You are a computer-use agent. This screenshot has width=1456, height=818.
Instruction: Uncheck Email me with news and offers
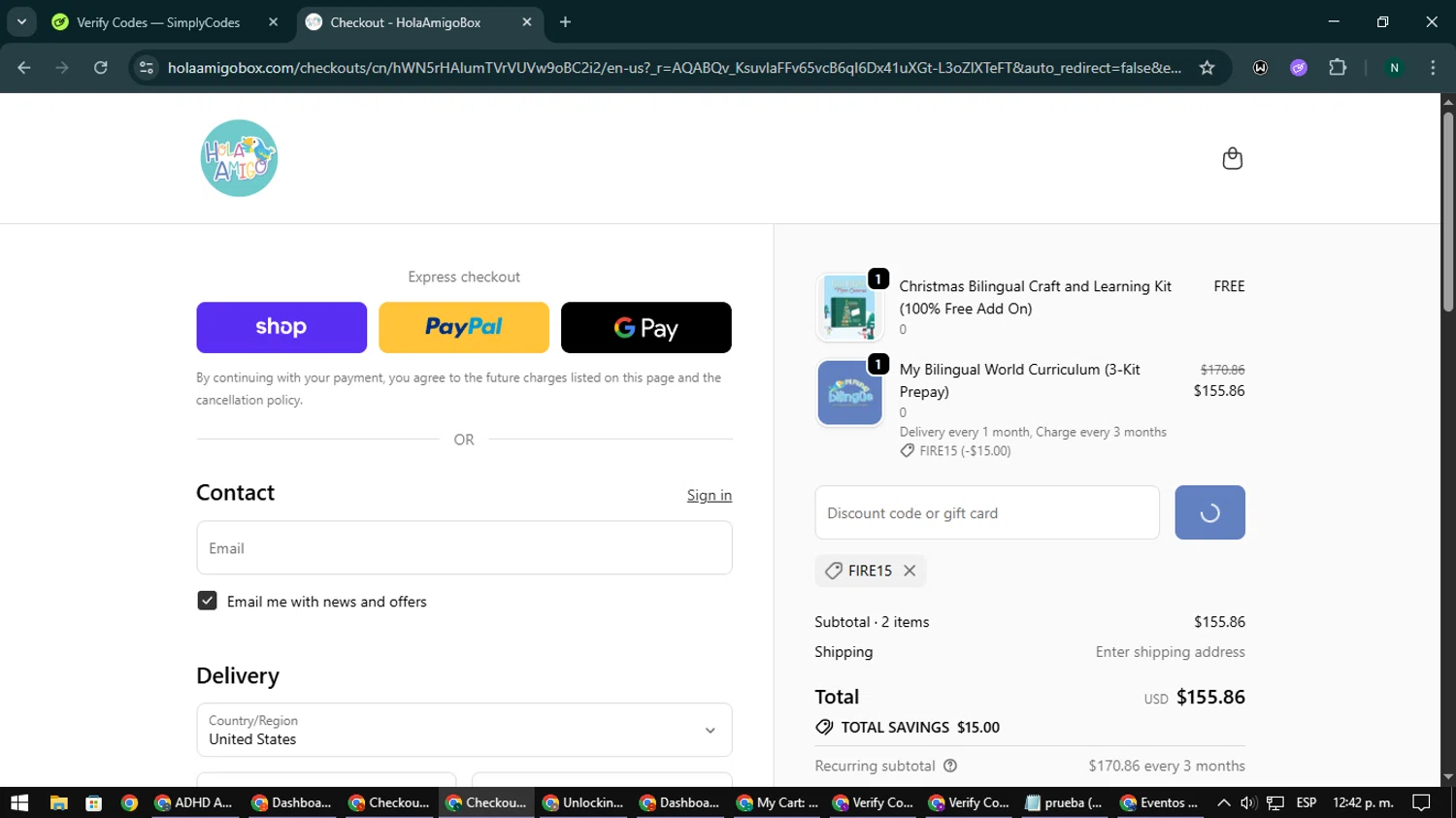pyautogui.click(x=207, y=601)
